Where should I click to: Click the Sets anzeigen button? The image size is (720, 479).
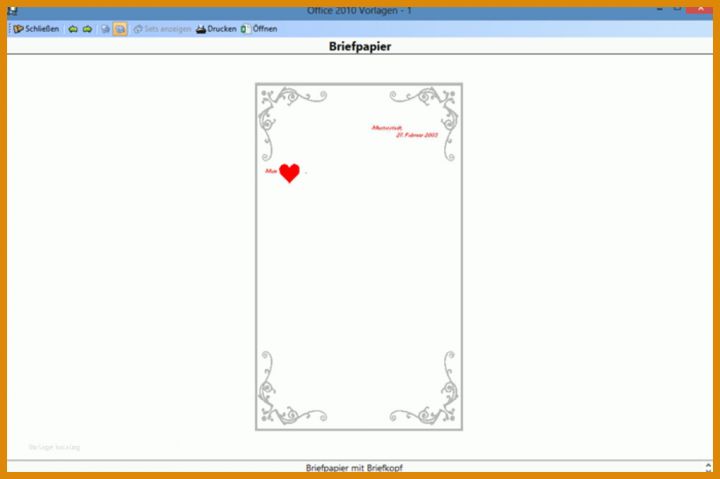pyautogui.click(x=162, y=29)
